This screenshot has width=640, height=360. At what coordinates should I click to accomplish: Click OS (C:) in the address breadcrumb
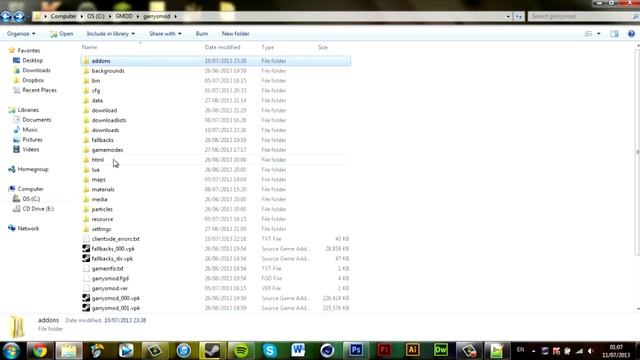pos(96,16)
